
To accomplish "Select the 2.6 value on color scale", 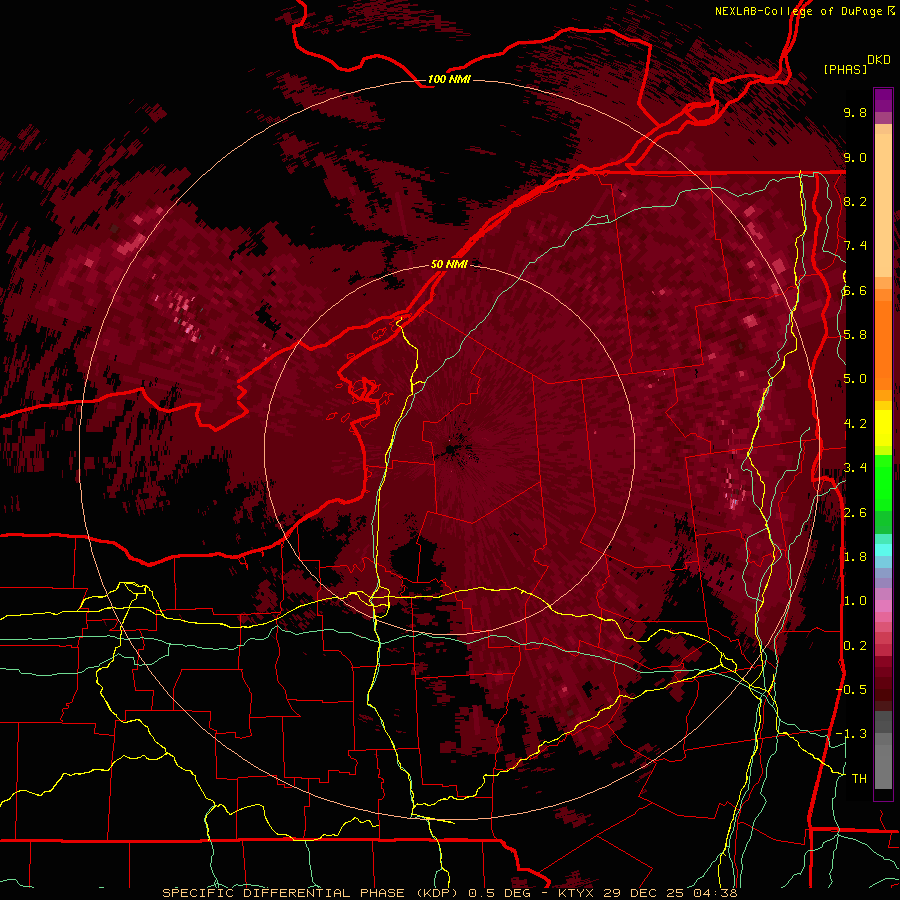I will pos(855,513).
